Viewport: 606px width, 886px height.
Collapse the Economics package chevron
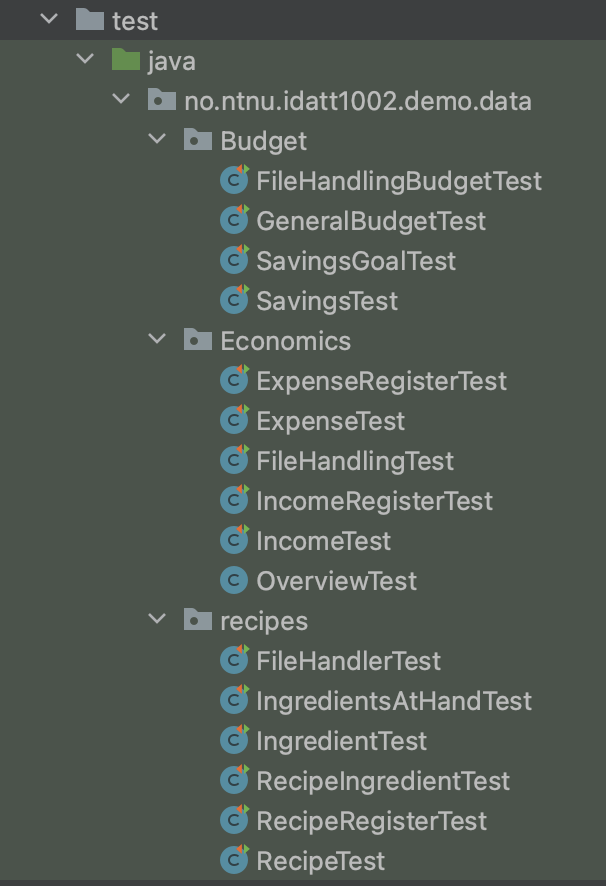[157, 339]
